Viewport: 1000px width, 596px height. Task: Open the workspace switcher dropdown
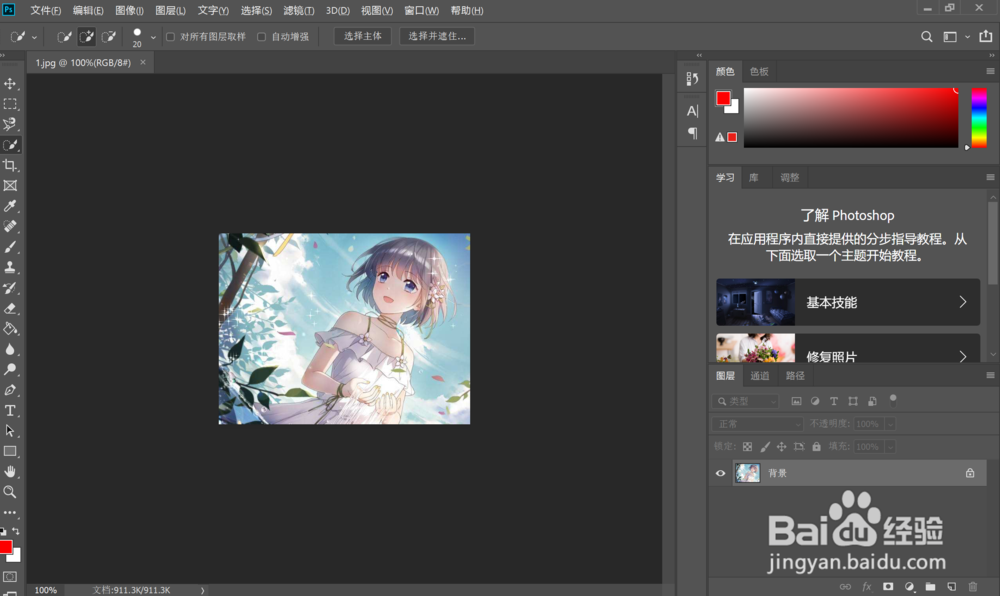pyautogui.click(x=967, y=37)
